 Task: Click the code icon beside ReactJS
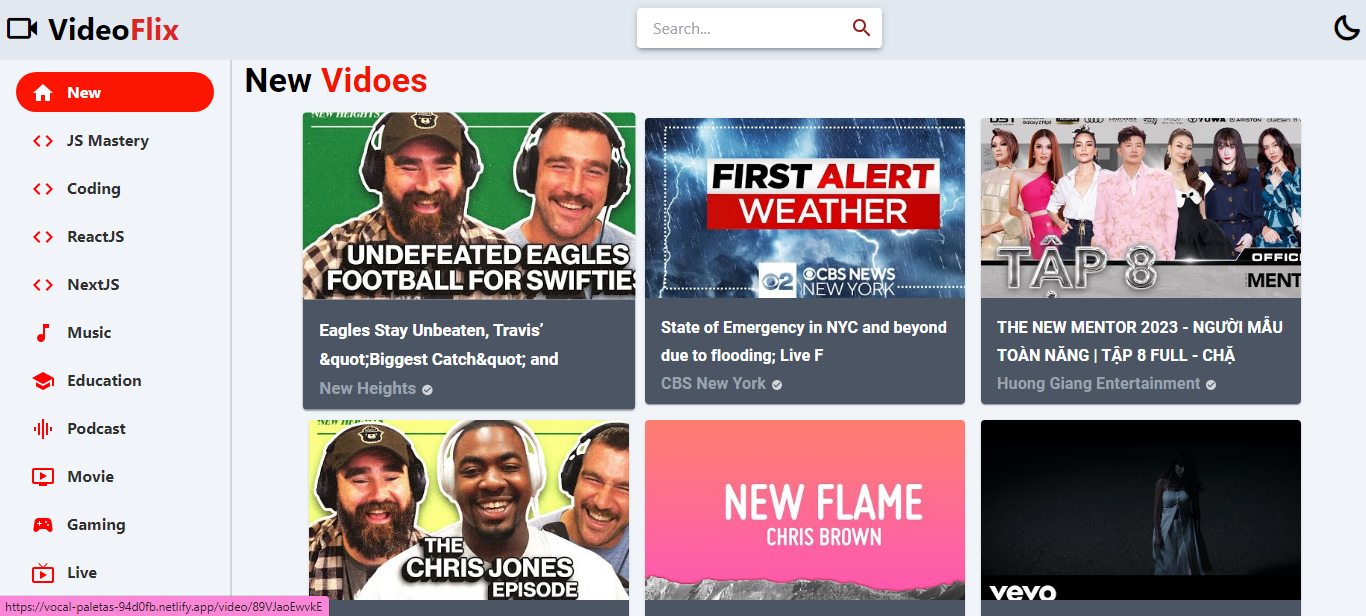(x=43, y=237)
